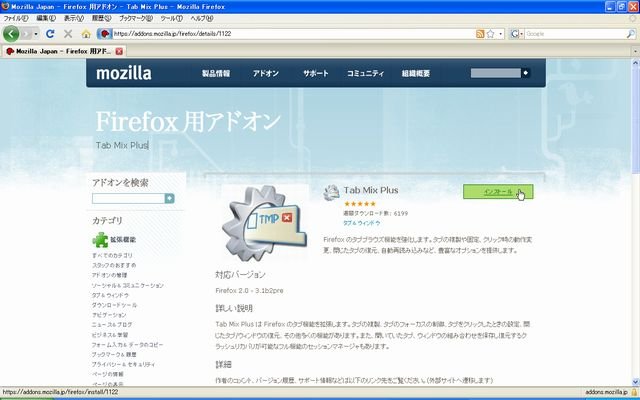Open the back/forward history dropdown arrow

click(36, 34)
